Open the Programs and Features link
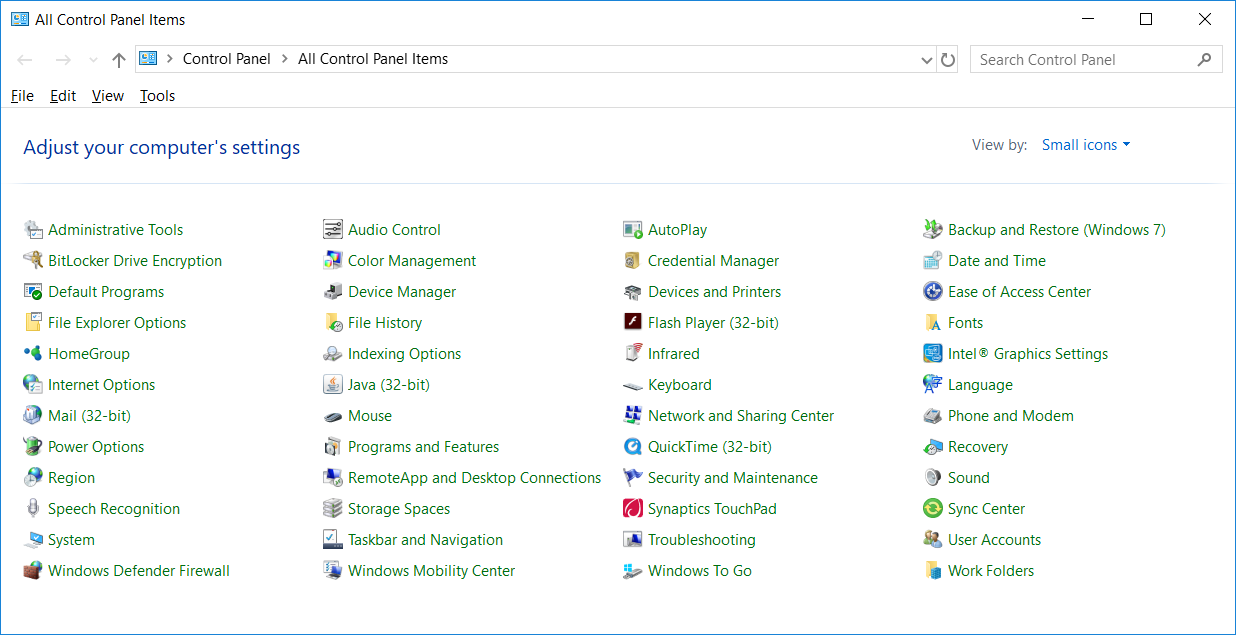Viewport: 1236px width, 635px height. click(424, 447)
